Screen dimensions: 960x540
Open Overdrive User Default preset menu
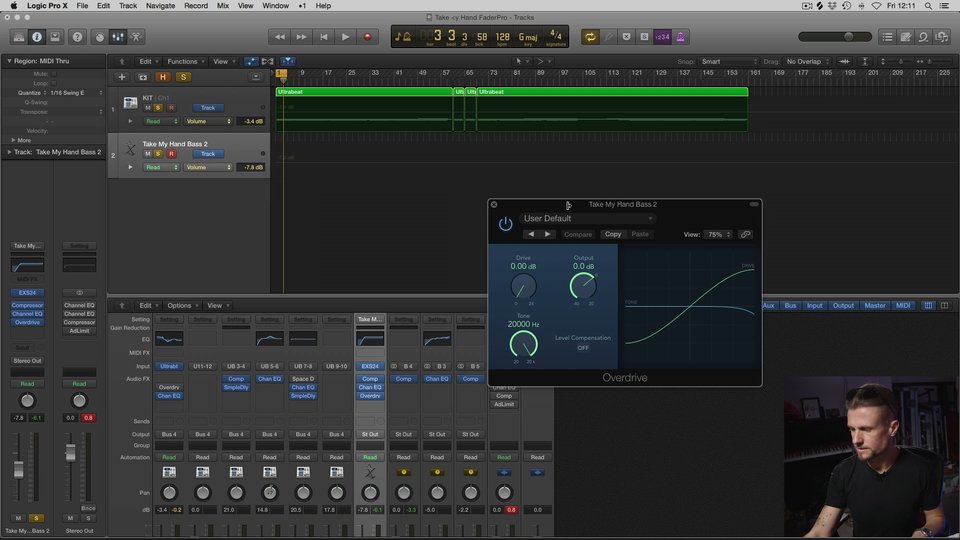coord(588,219)
